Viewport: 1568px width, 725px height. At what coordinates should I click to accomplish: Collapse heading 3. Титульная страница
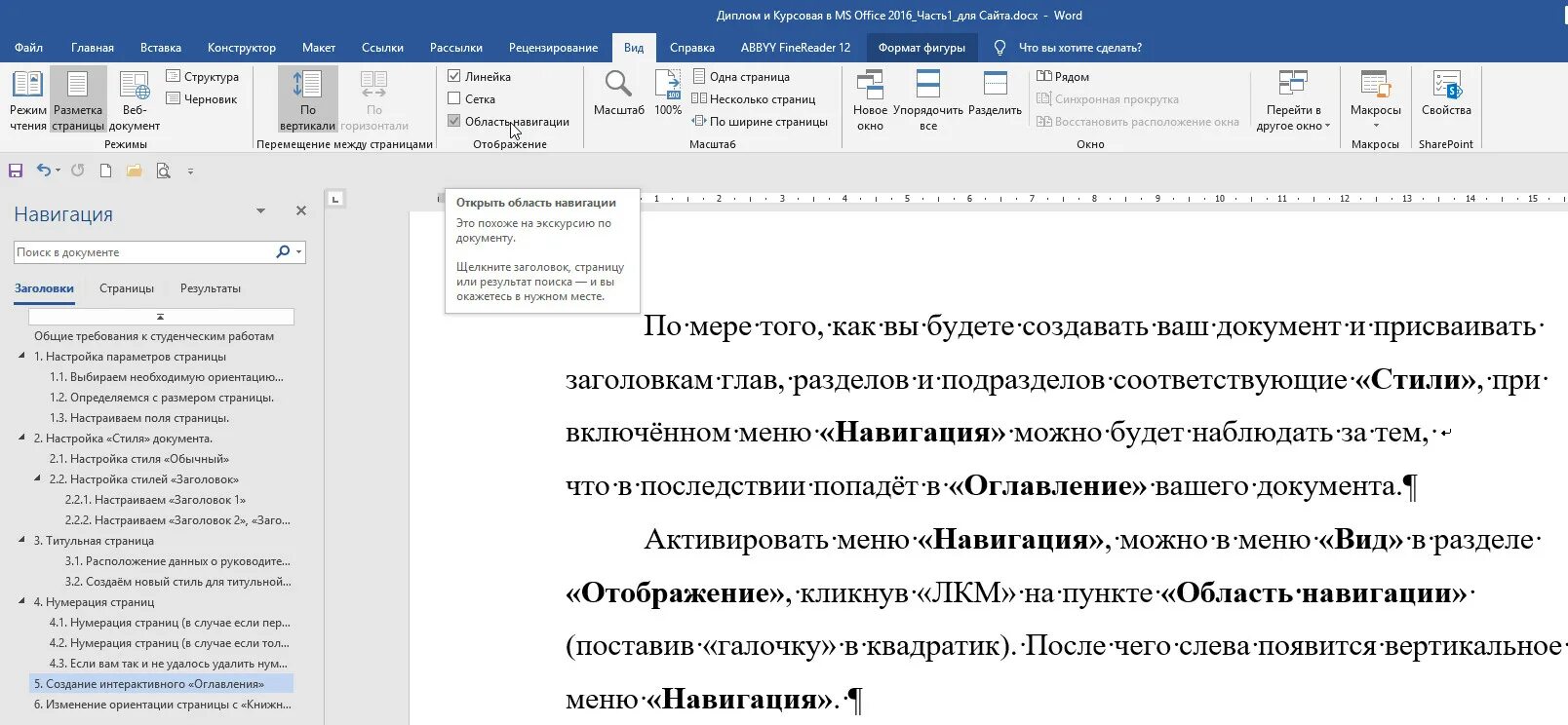coord(22,540)
